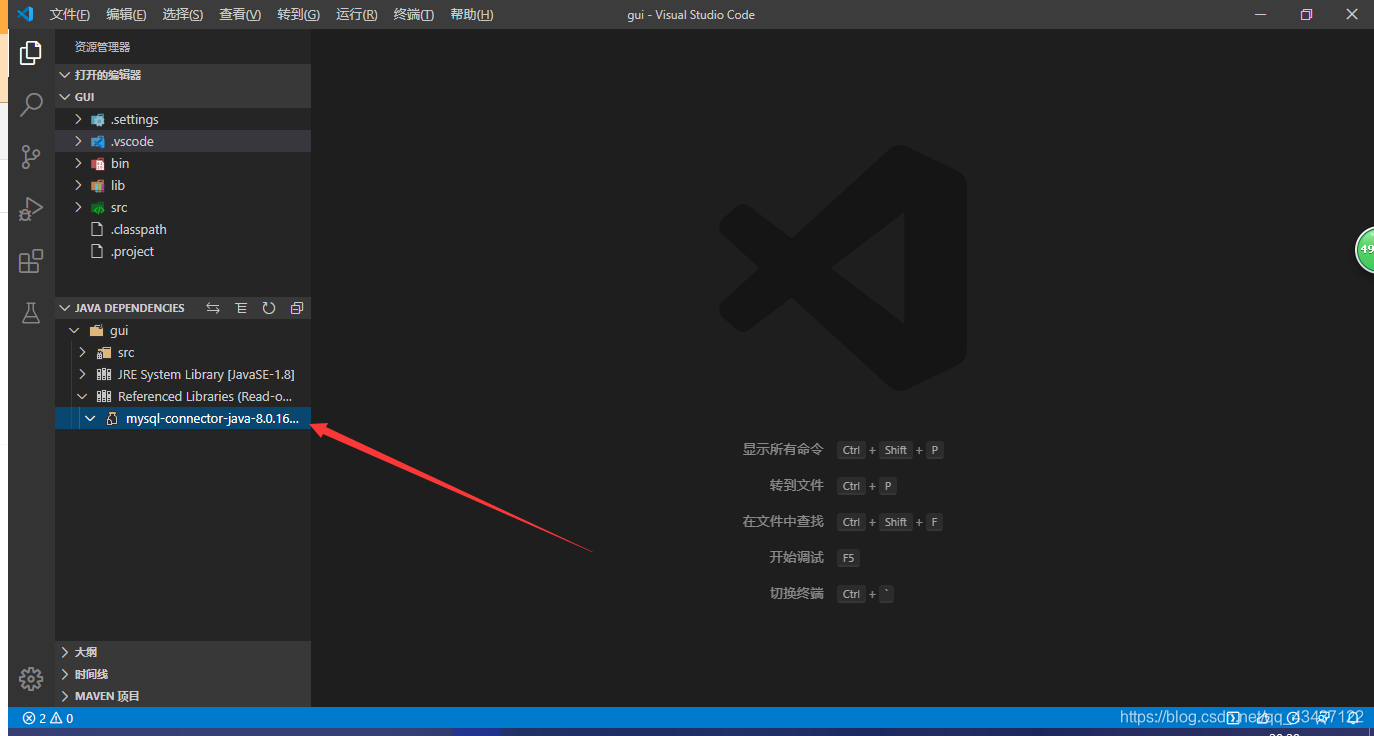The height and width of the screenshot is (736, 1374).
Task: Open the 文件(F) menu
Action: point(70,14)
